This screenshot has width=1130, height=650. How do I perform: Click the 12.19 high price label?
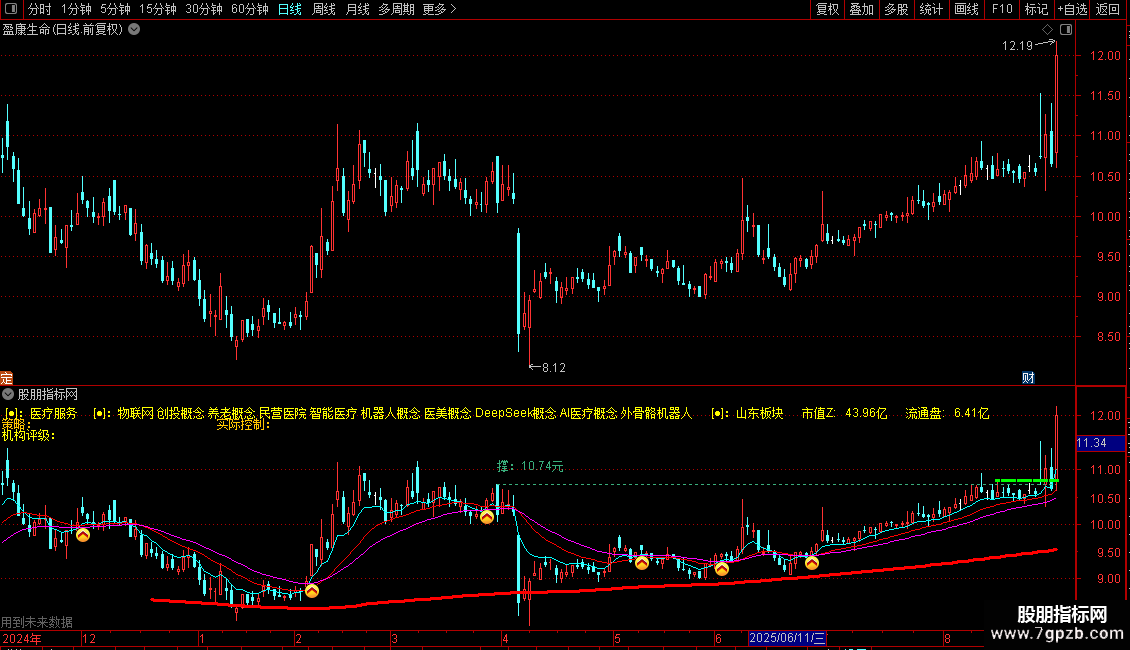click(x=1018, y=45)
